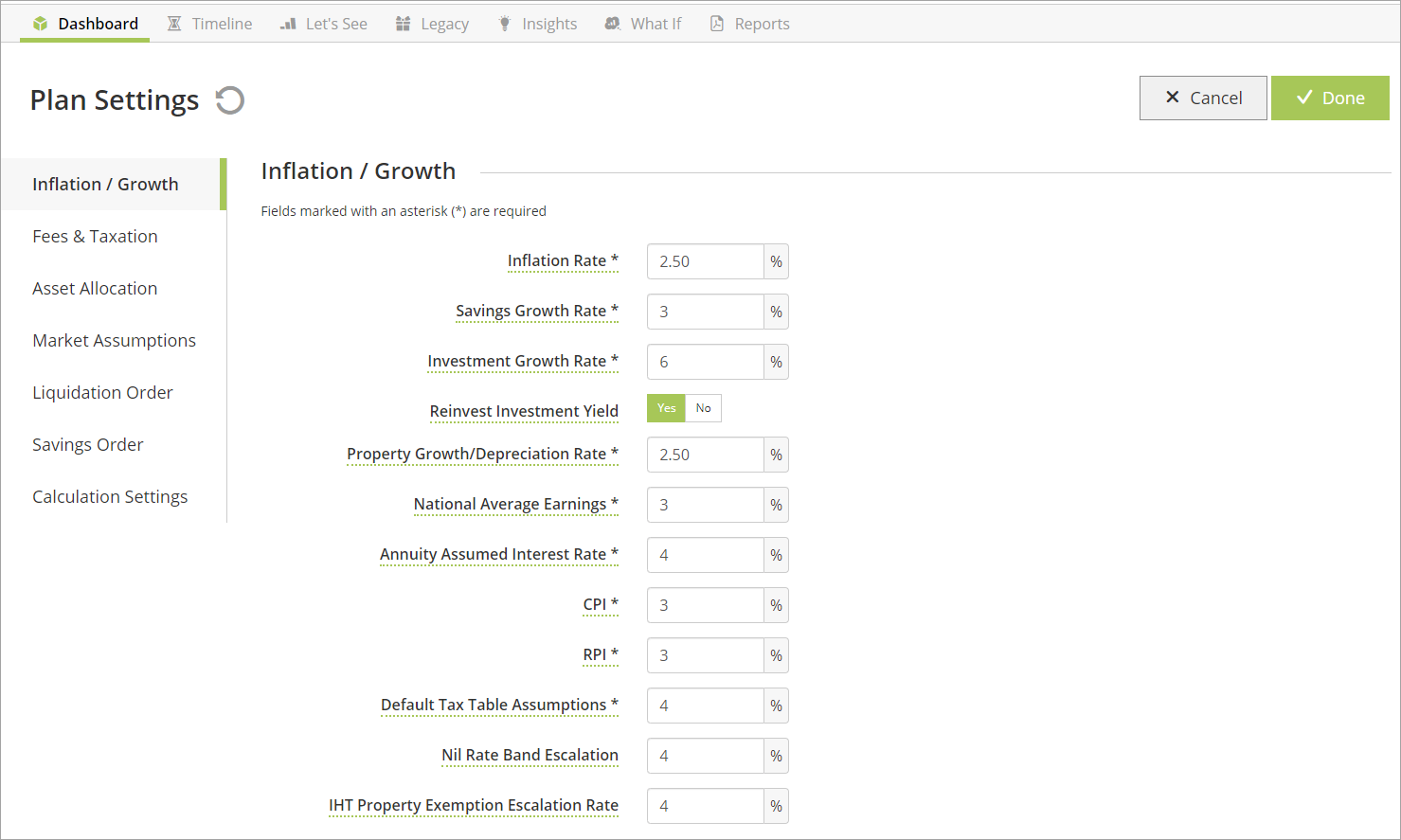Viewport: 1401px width, 840px height.
Task: Click the Nil Rate Band Escalation input
Action: pos(706,756)
